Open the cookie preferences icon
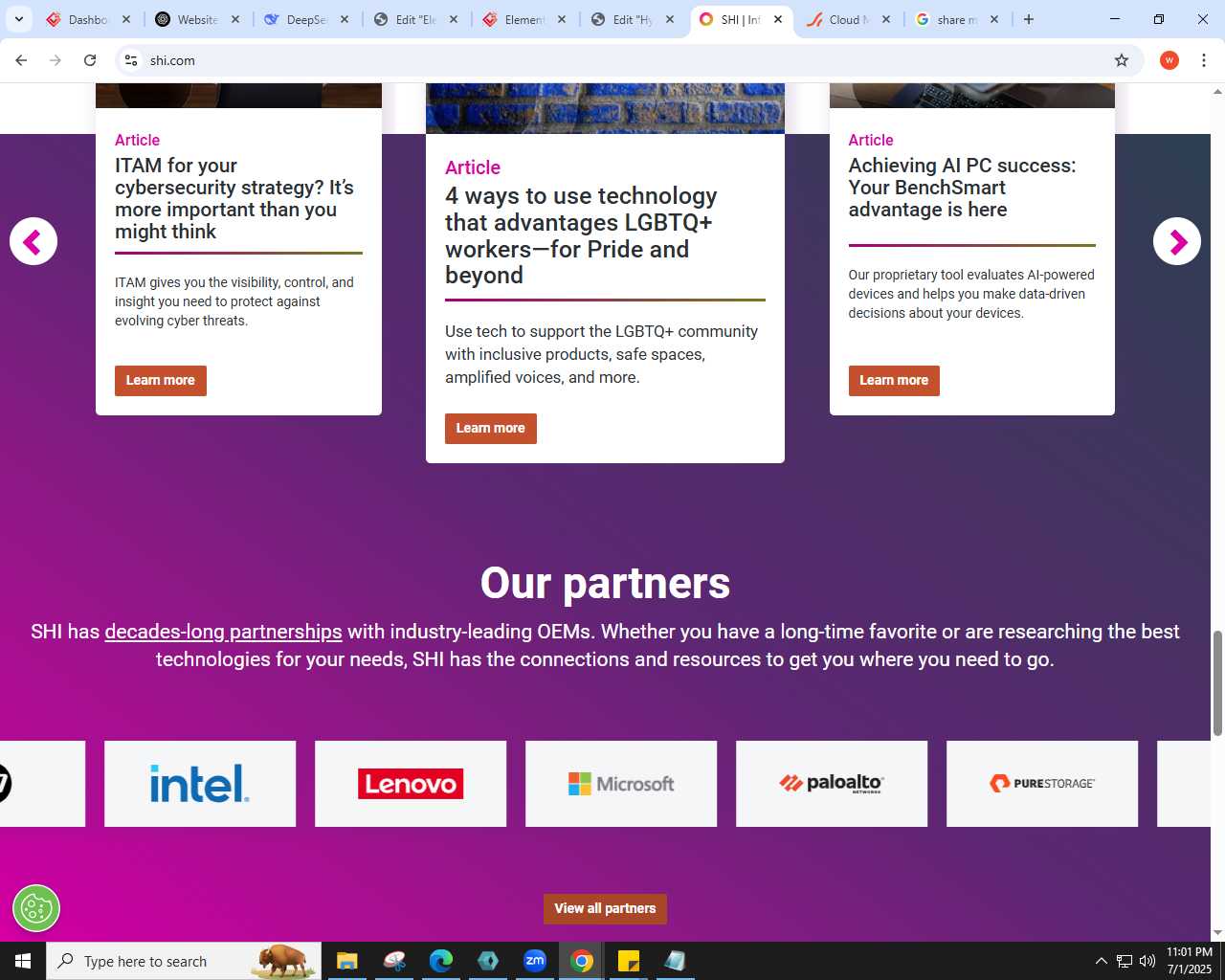 (36, 908)
